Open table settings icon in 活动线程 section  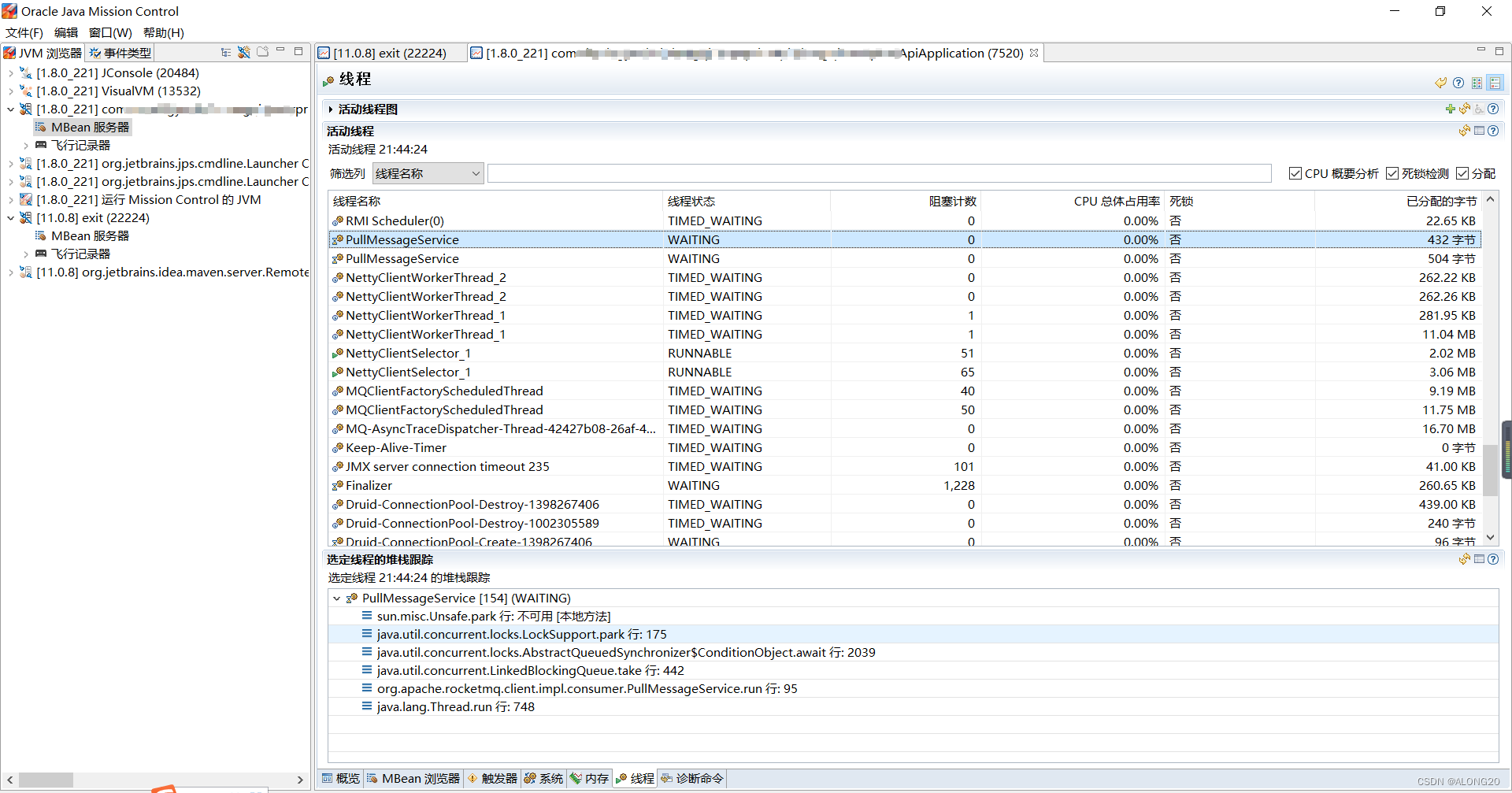pyautogui.click(x=1479, y=131)
